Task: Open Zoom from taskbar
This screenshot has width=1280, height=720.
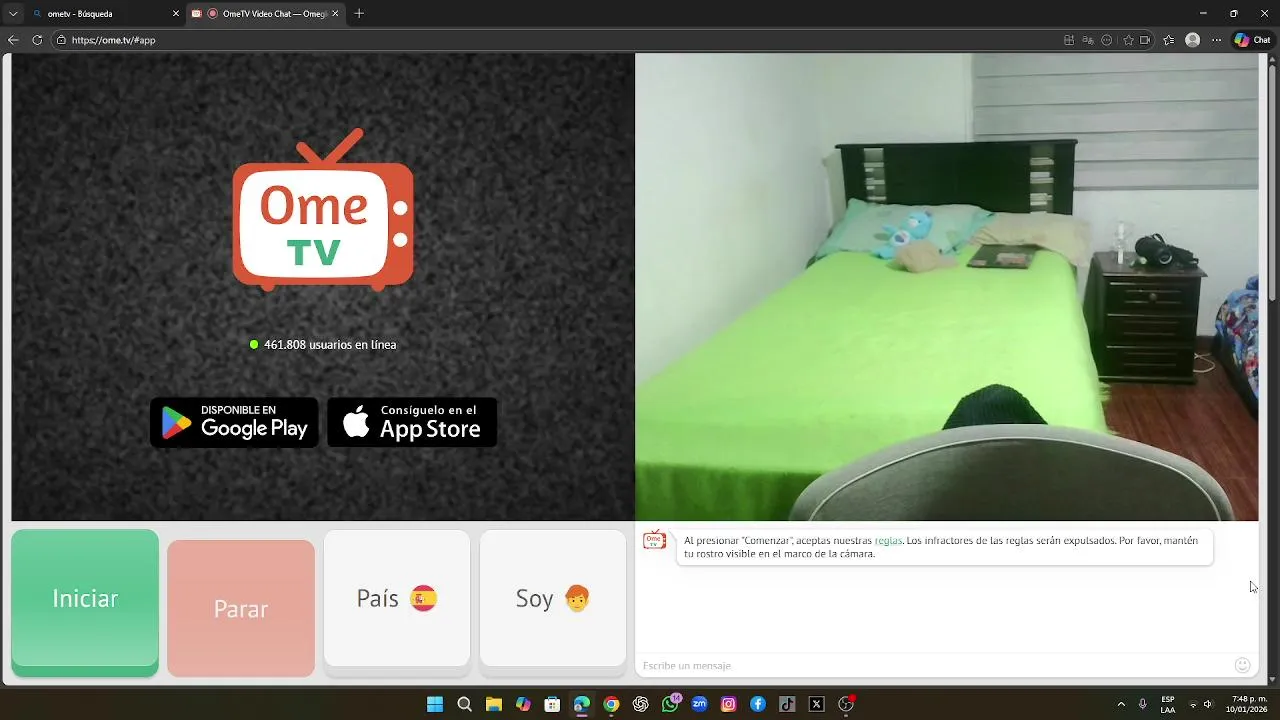Action: tap(699, 704)
